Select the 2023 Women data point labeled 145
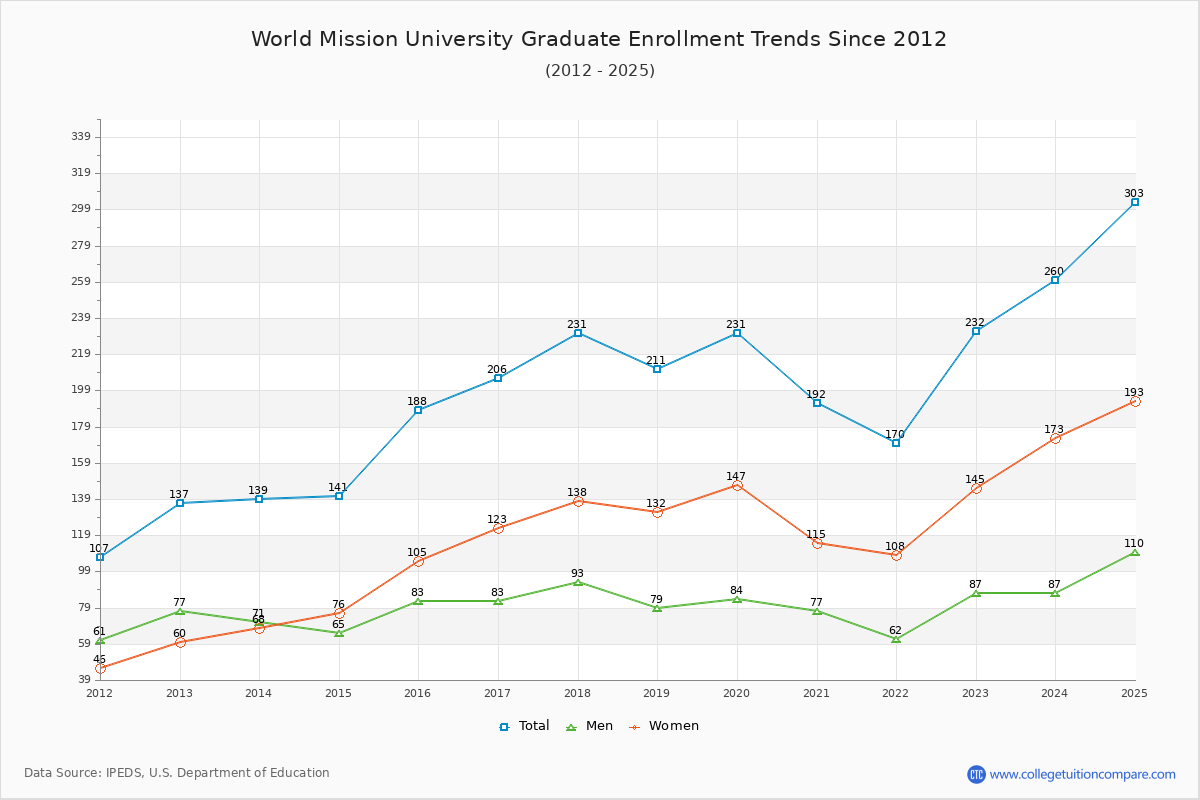The image size is (1200, 800). point(976,488)
